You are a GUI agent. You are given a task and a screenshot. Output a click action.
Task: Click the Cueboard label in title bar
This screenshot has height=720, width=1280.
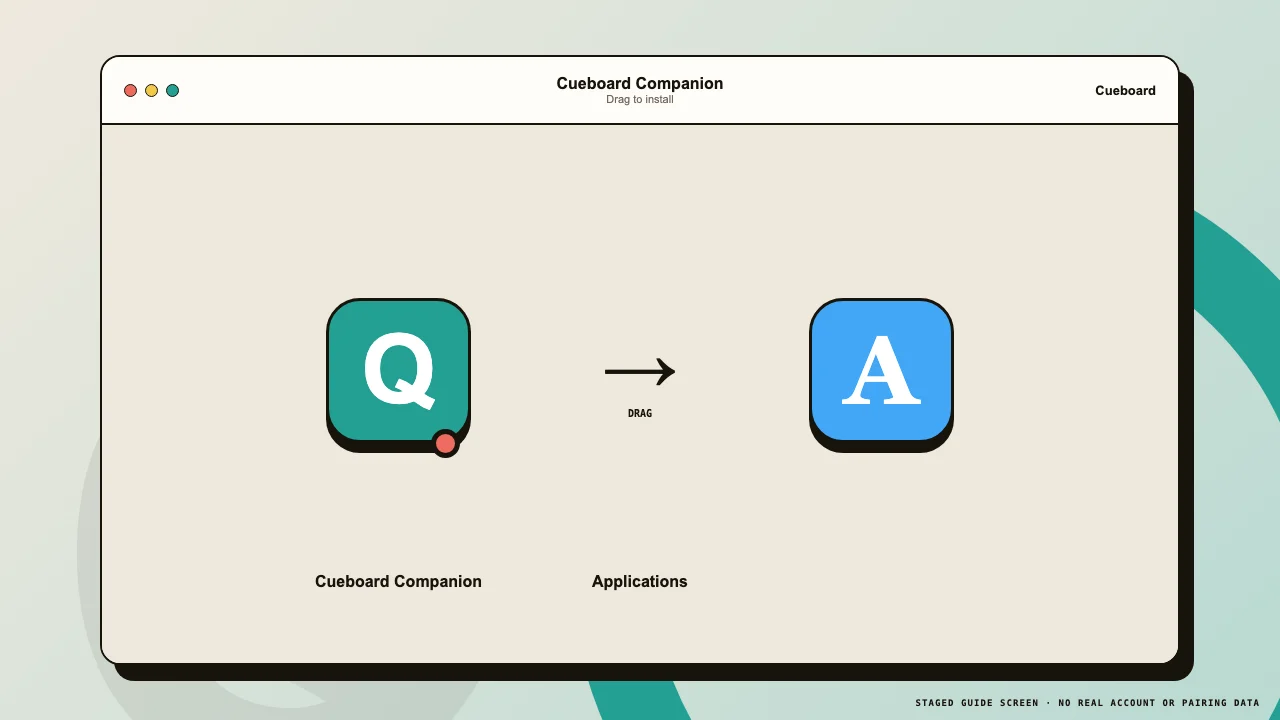pos(1125,90)
